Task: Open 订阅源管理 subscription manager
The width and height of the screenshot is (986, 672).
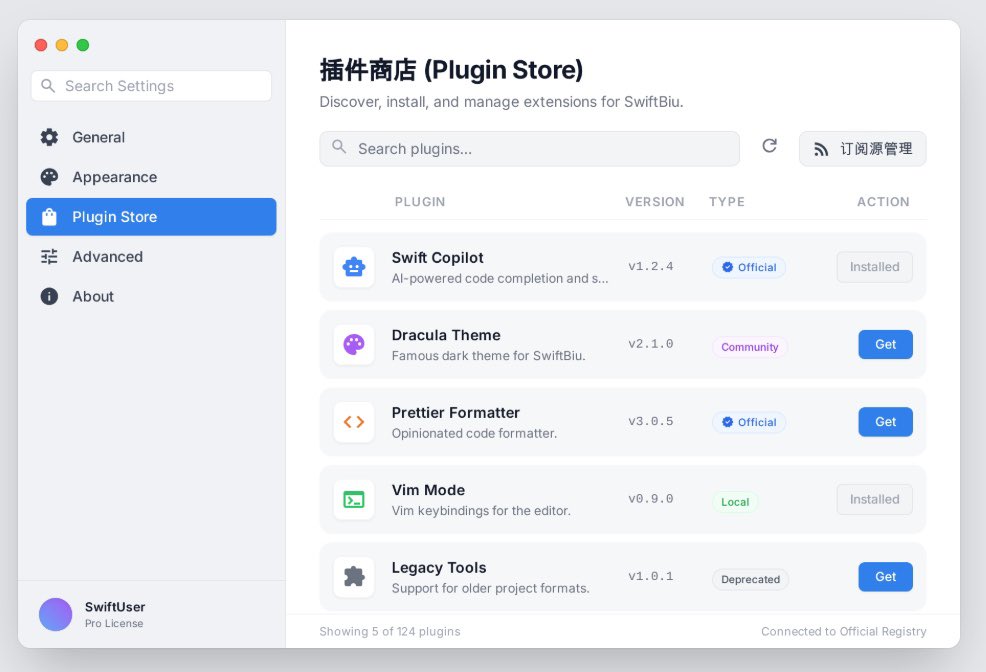Action: (863, 149)
